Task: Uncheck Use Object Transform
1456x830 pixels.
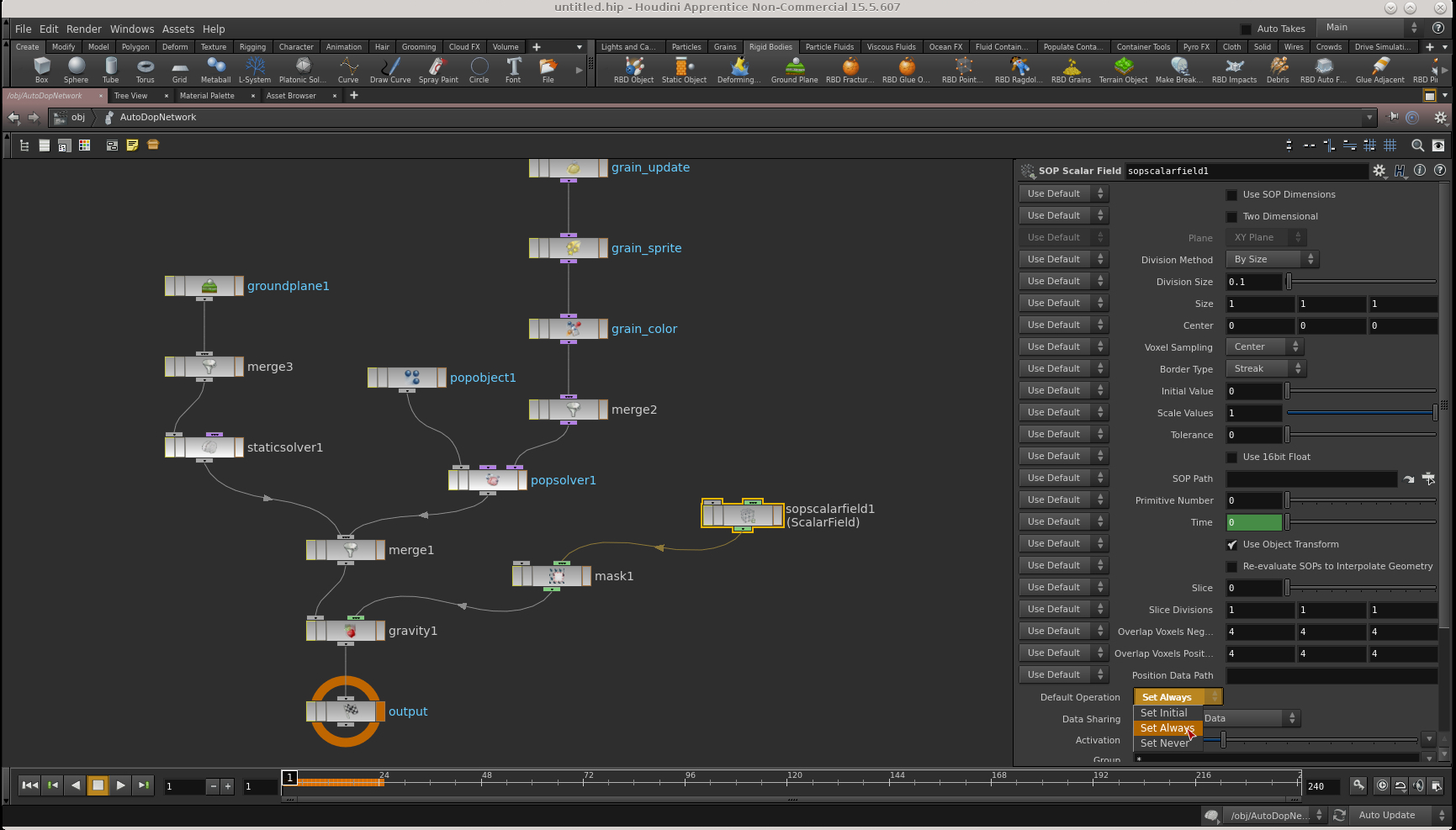Action: pyautogui.click(x=1232, y=544)
